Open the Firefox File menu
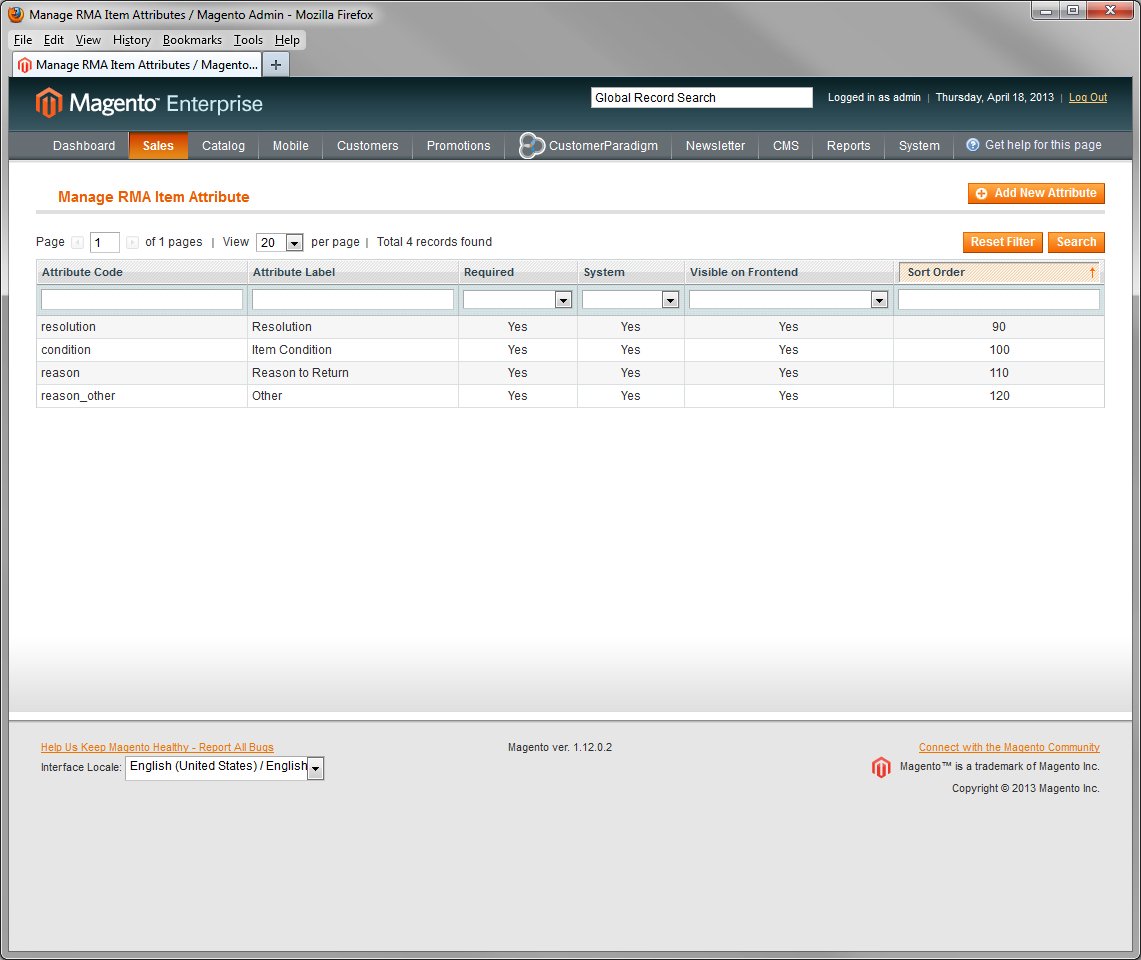 (x=23, y=40)
